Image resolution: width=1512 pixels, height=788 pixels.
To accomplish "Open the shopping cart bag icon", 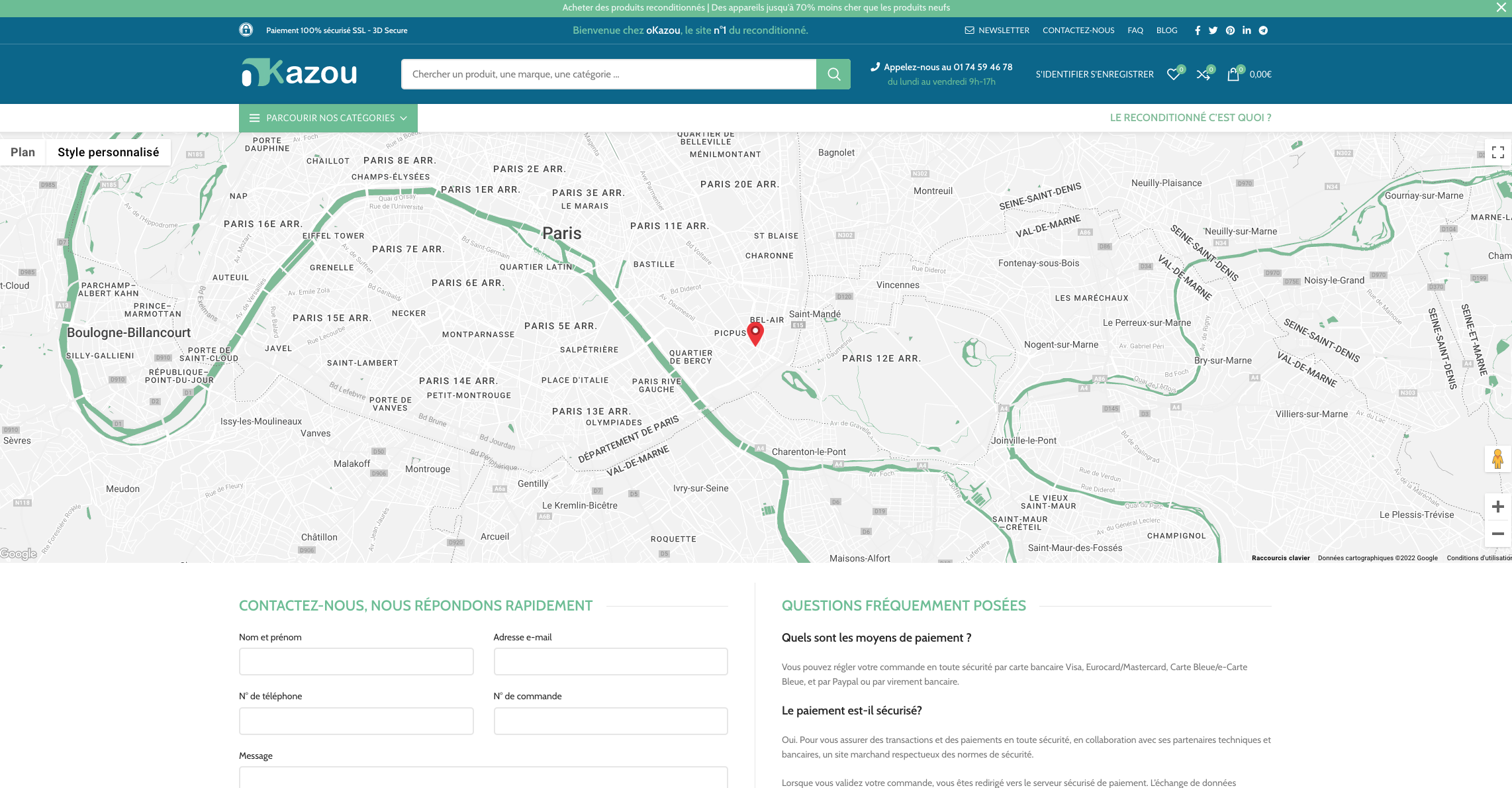I will 1233,74.
